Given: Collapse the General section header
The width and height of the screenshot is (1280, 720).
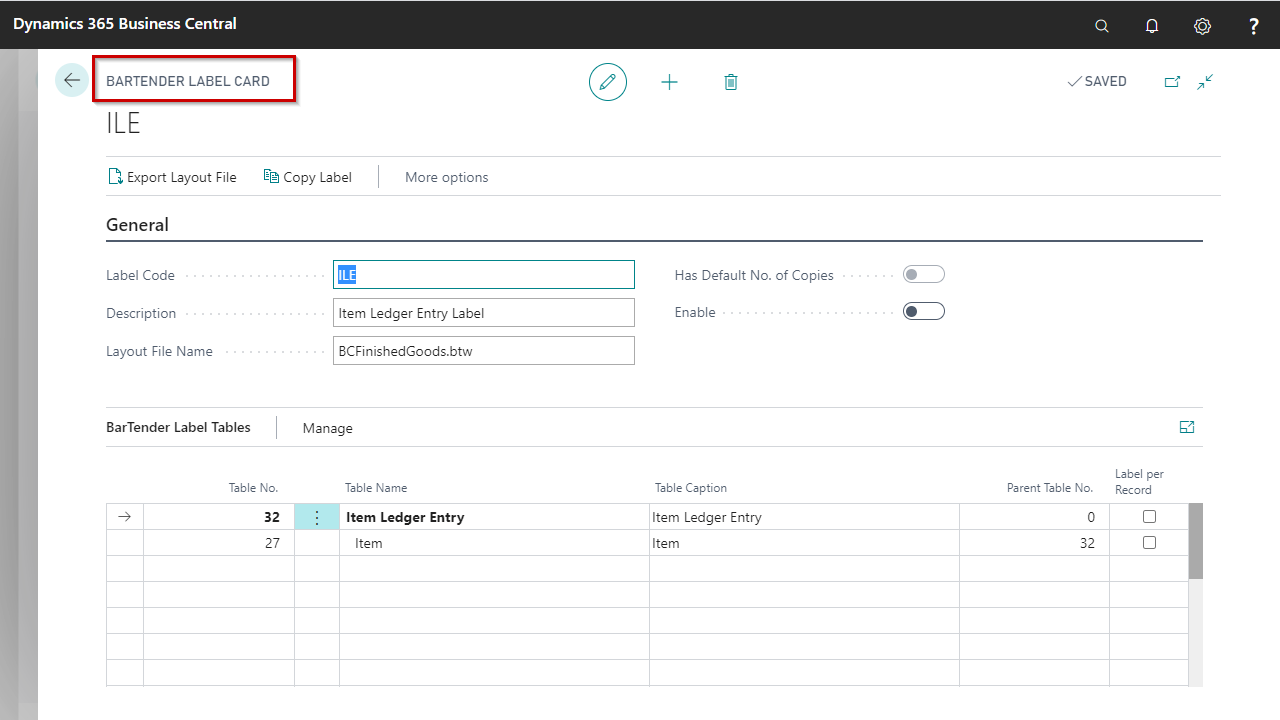Looking at the screenshot, I should click(138, 225).
